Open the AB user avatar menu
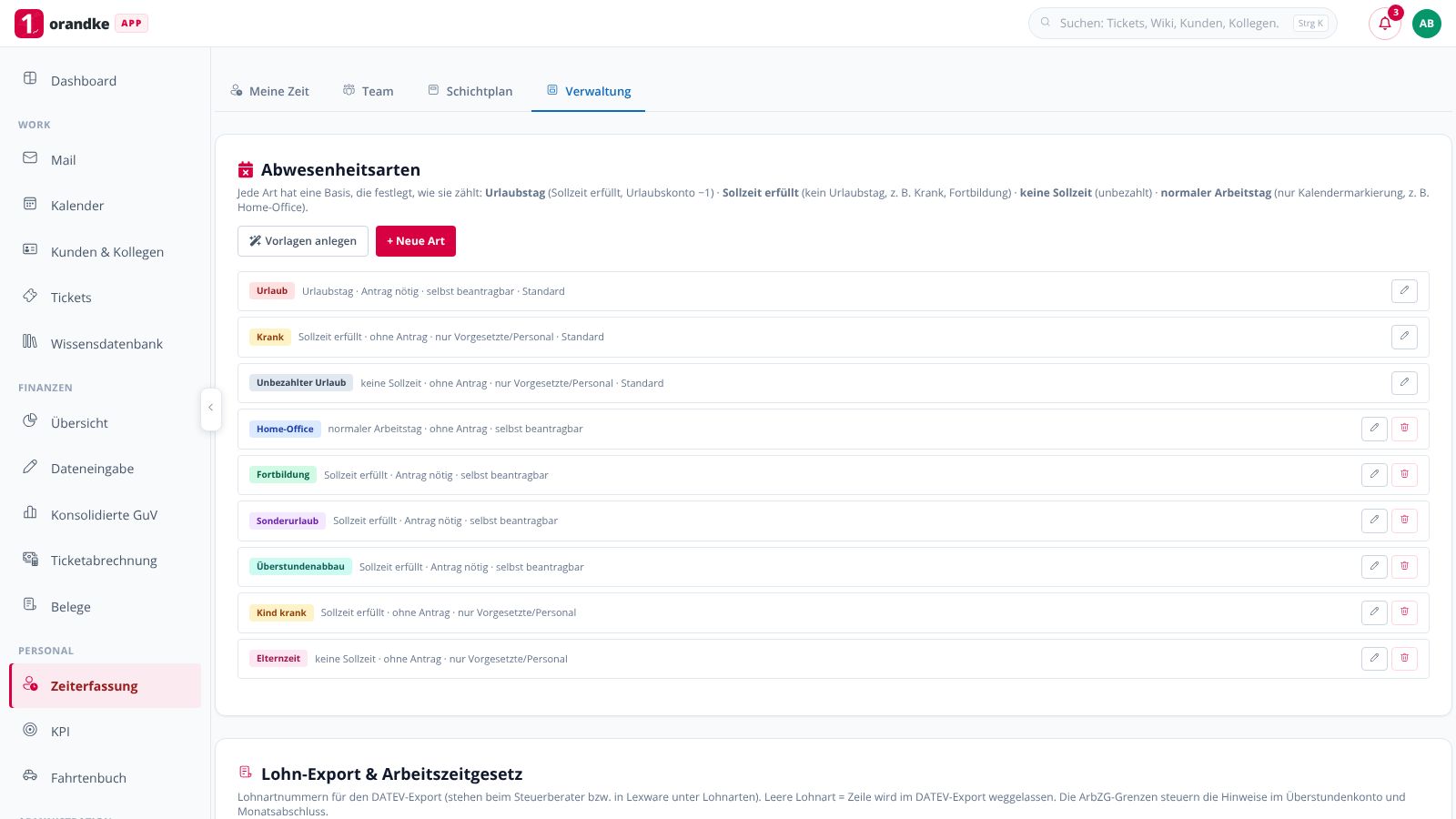 tap(1427, 24)
